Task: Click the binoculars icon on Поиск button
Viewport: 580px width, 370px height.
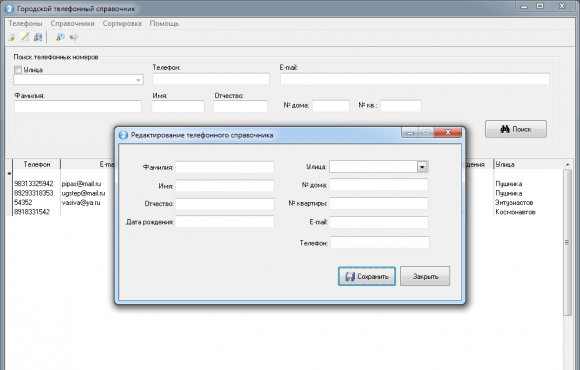Action: tap(505, 129)
